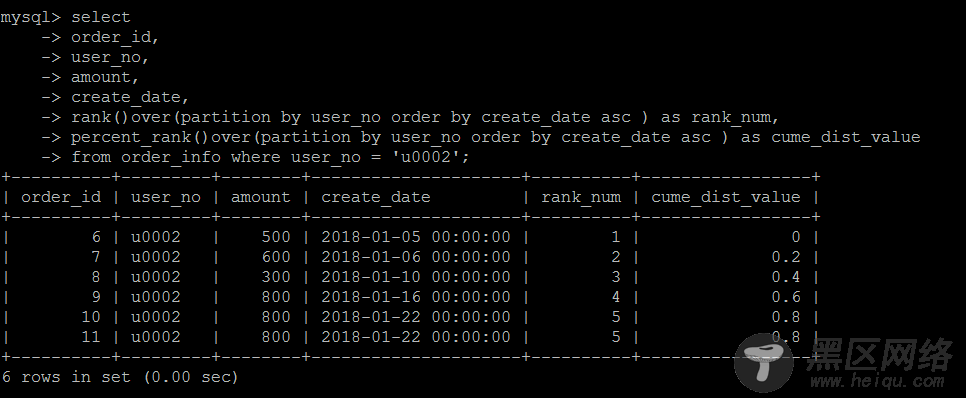Click the cume_dist_value column header in the result table
Viewport: 966px width, 398px height.
point(726,197)
